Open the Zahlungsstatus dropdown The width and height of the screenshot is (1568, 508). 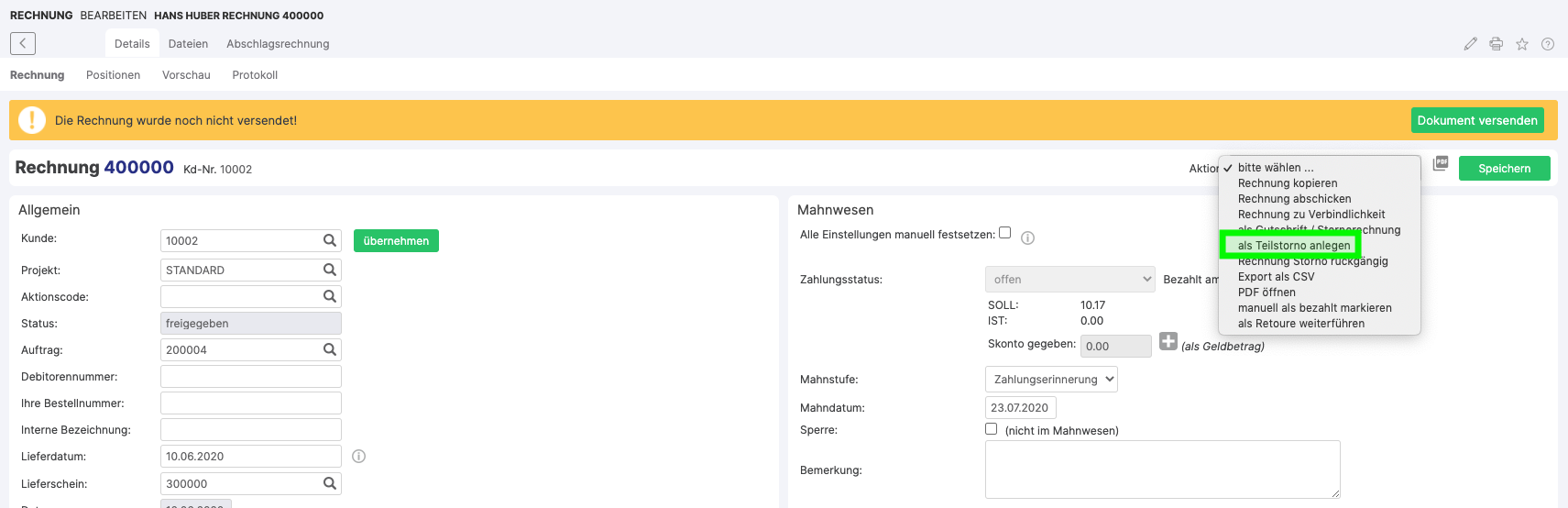pyautogui.click(x=1070, y=280)
